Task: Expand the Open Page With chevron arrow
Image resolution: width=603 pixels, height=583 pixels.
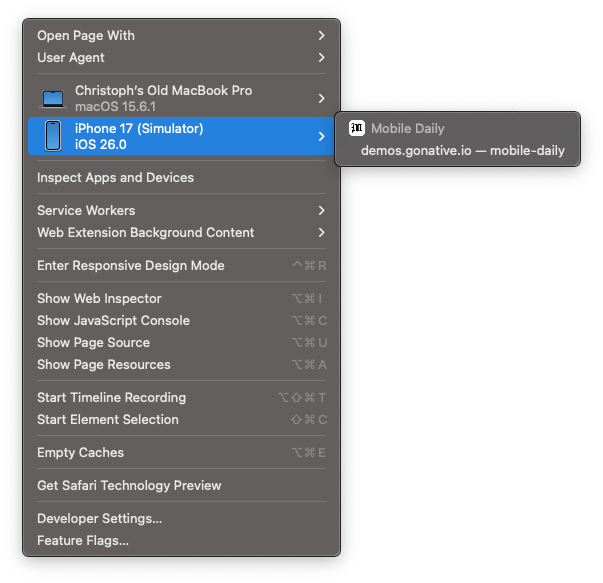Action: 321,35
